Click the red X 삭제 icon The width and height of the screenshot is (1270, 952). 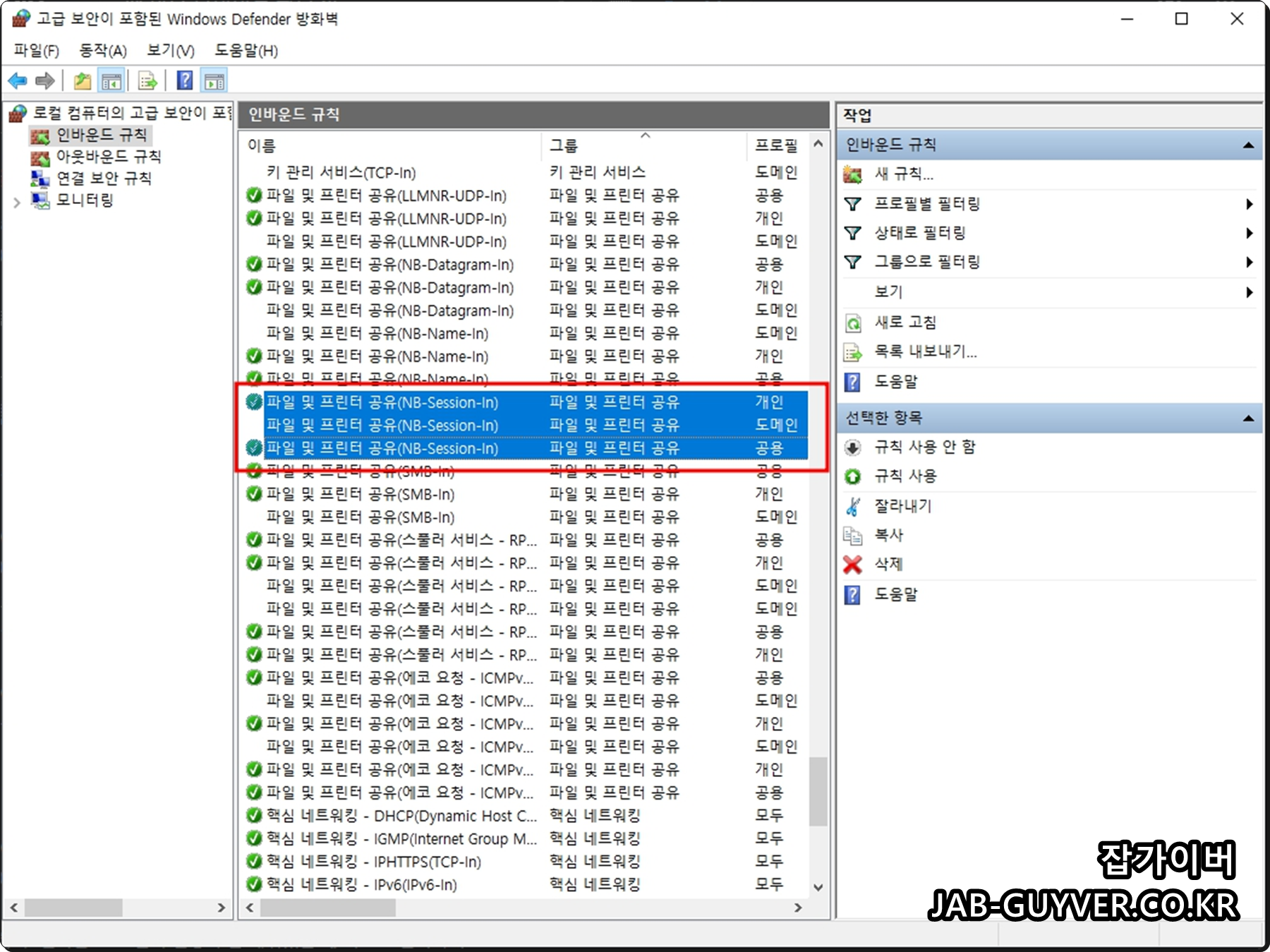coord(853,565)
